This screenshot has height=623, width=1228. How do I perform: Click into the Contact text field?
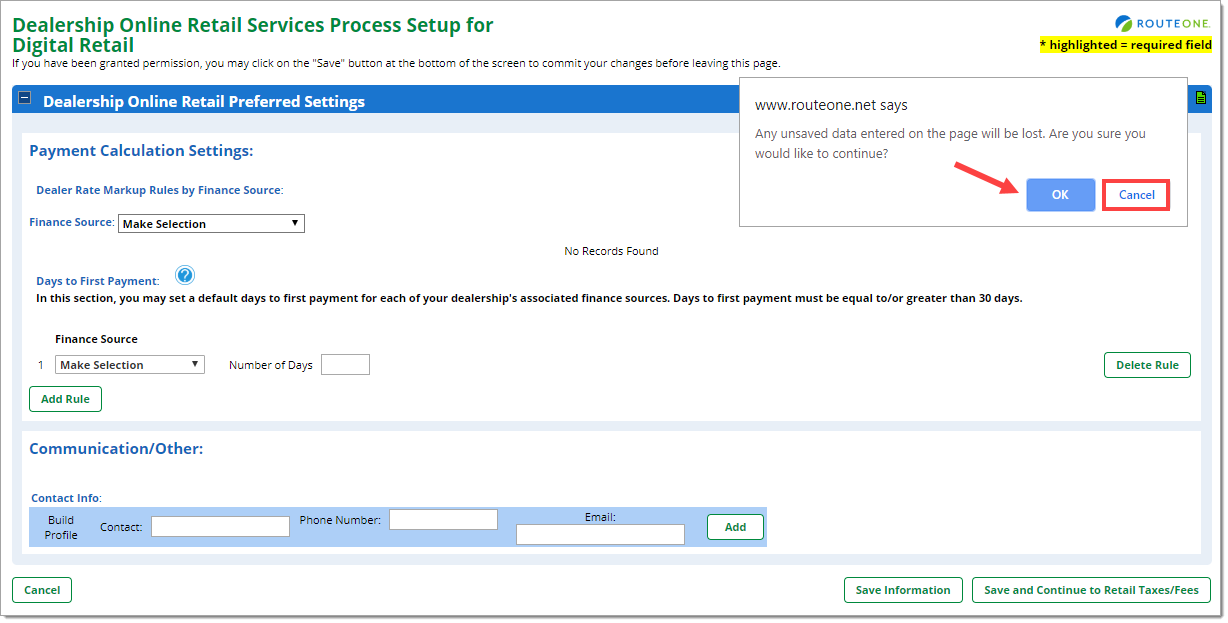tap(220, 526)
